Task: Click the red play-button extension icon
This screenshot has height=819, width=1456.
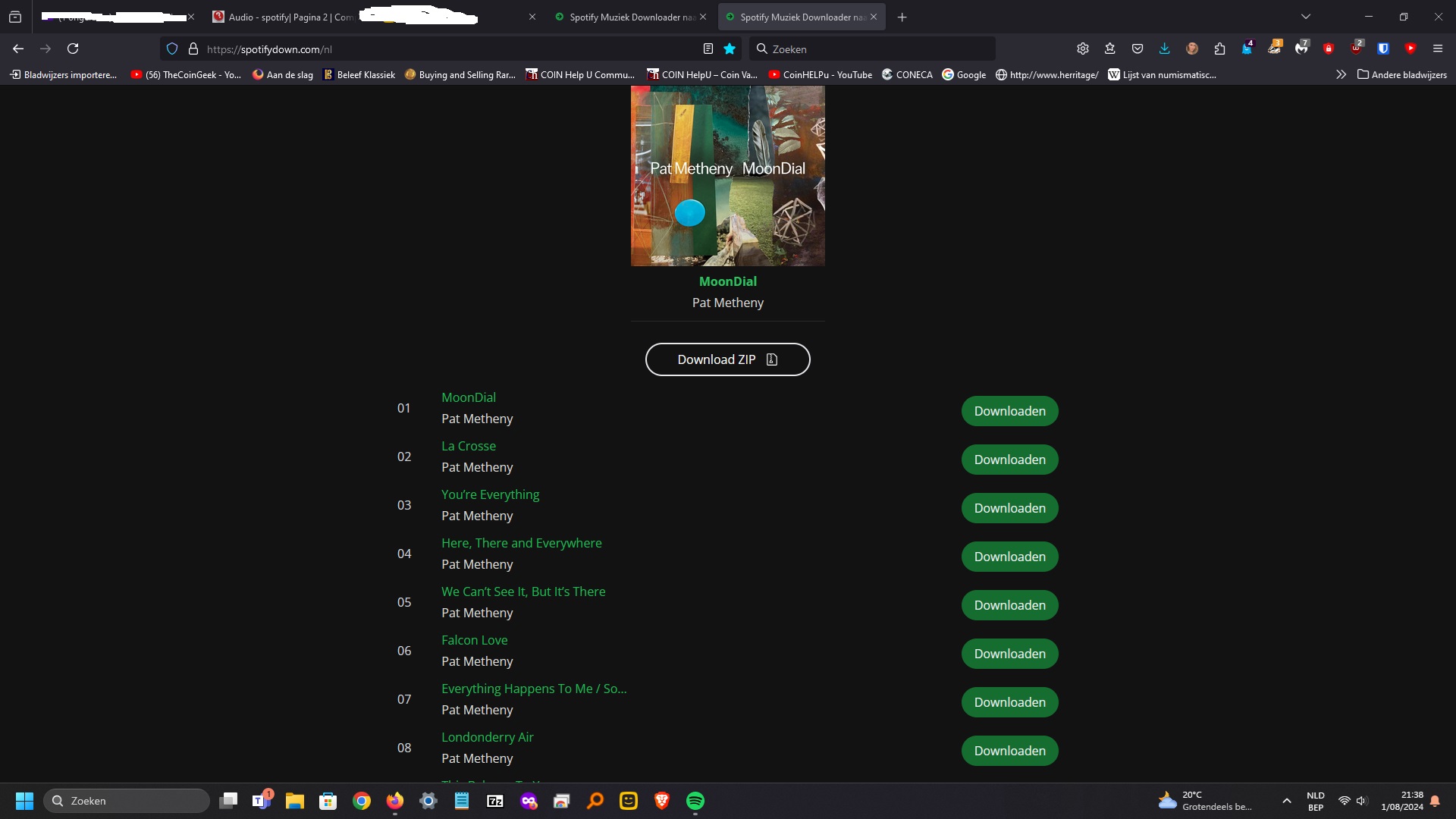Action: click(x=1410, y=49)
